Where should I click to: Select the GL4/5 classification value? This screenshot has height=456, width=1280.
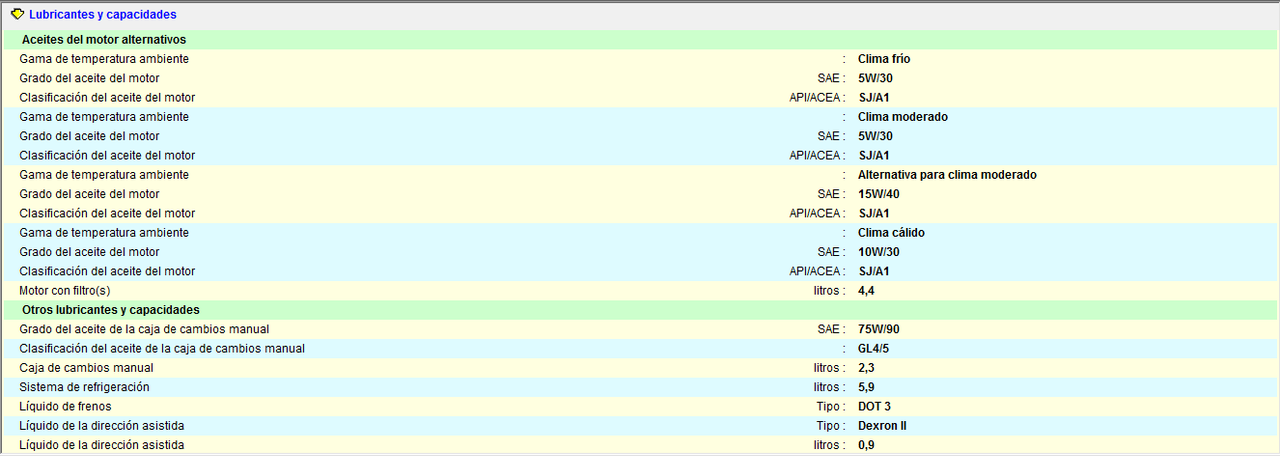[x=875, y=348]
